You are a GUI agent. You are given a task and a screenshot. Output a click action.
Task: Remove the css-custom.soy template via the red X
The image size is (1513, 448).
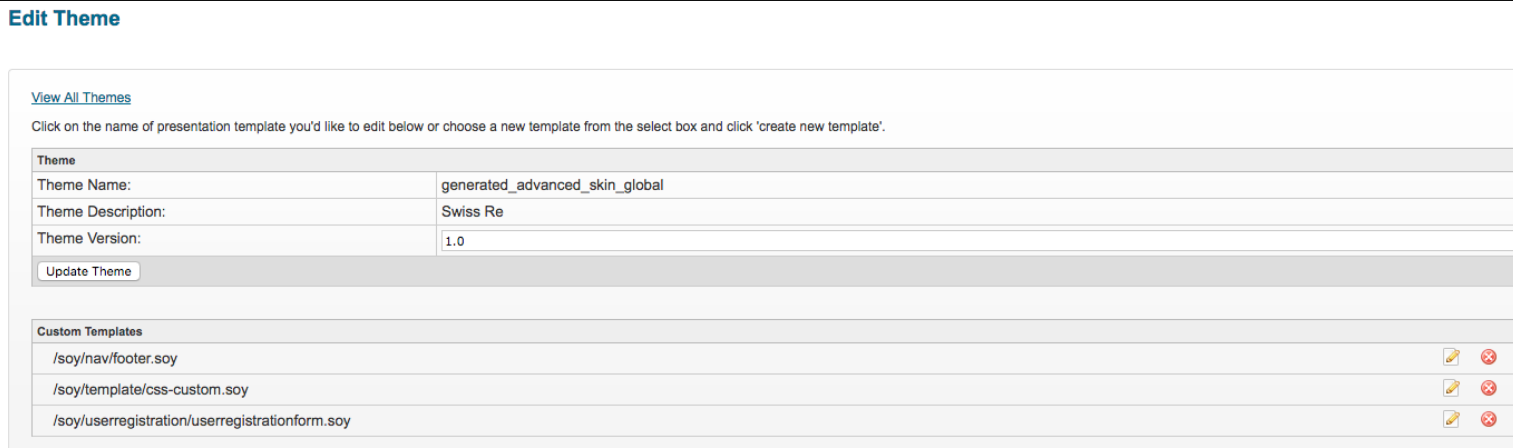pyautogui.click(x=1488, y=388)
